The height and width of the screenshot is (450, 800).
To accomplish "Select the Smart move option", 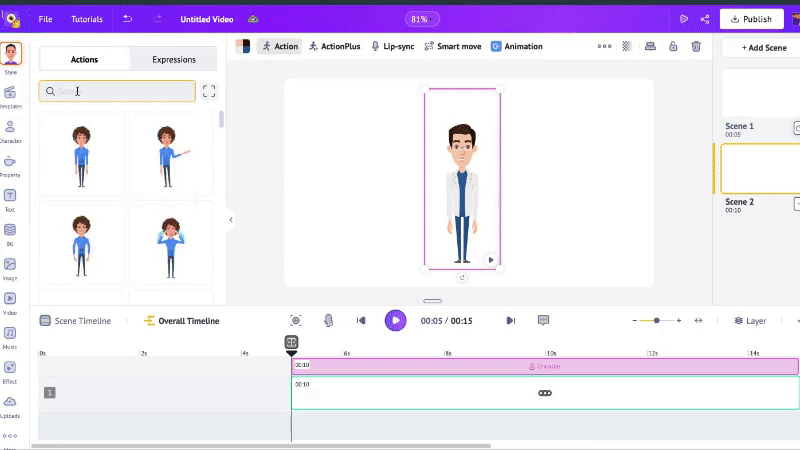I will point(452,46).
